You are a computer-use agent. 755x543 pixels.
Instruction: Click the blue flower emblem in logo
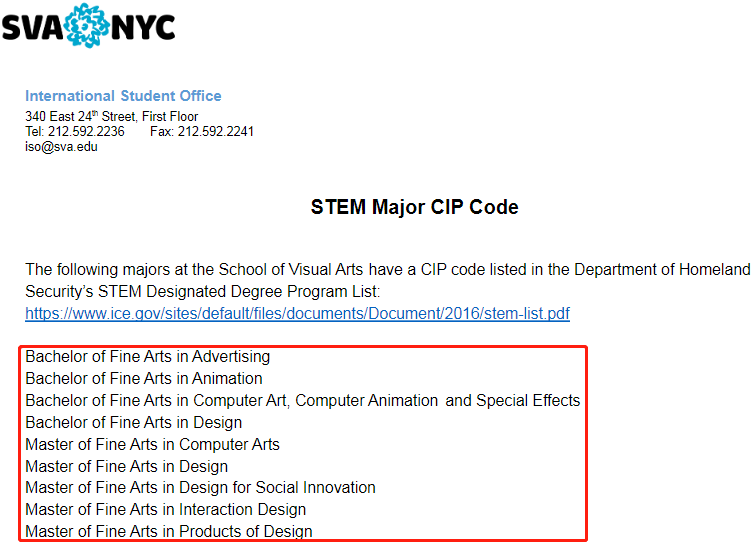[x=87, y=26]
